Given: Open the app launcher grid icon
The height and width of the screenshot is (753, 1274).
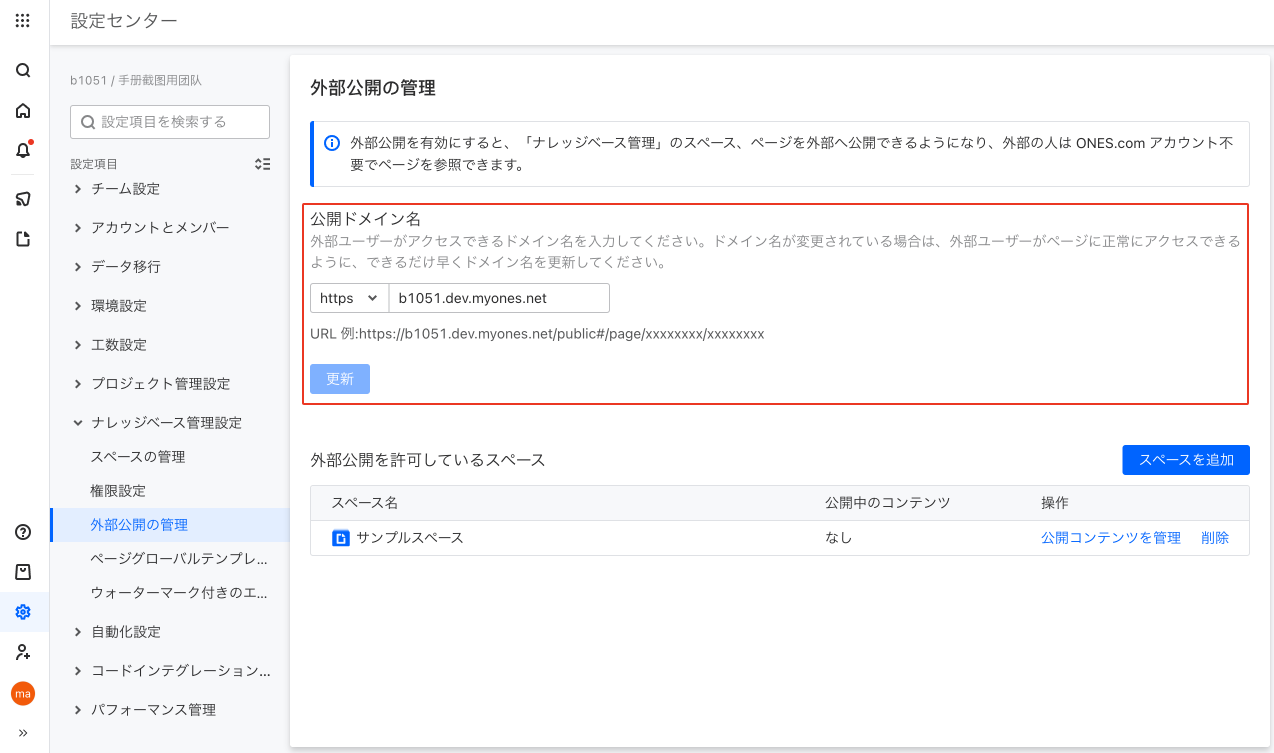Looking at the screenshot, I should point(23,20).
